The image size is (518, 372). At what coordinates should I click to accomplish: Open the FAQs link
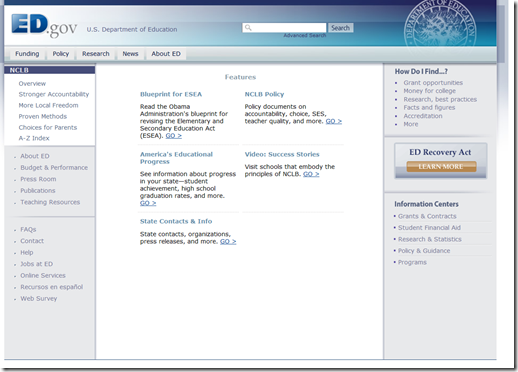(28, 229)
